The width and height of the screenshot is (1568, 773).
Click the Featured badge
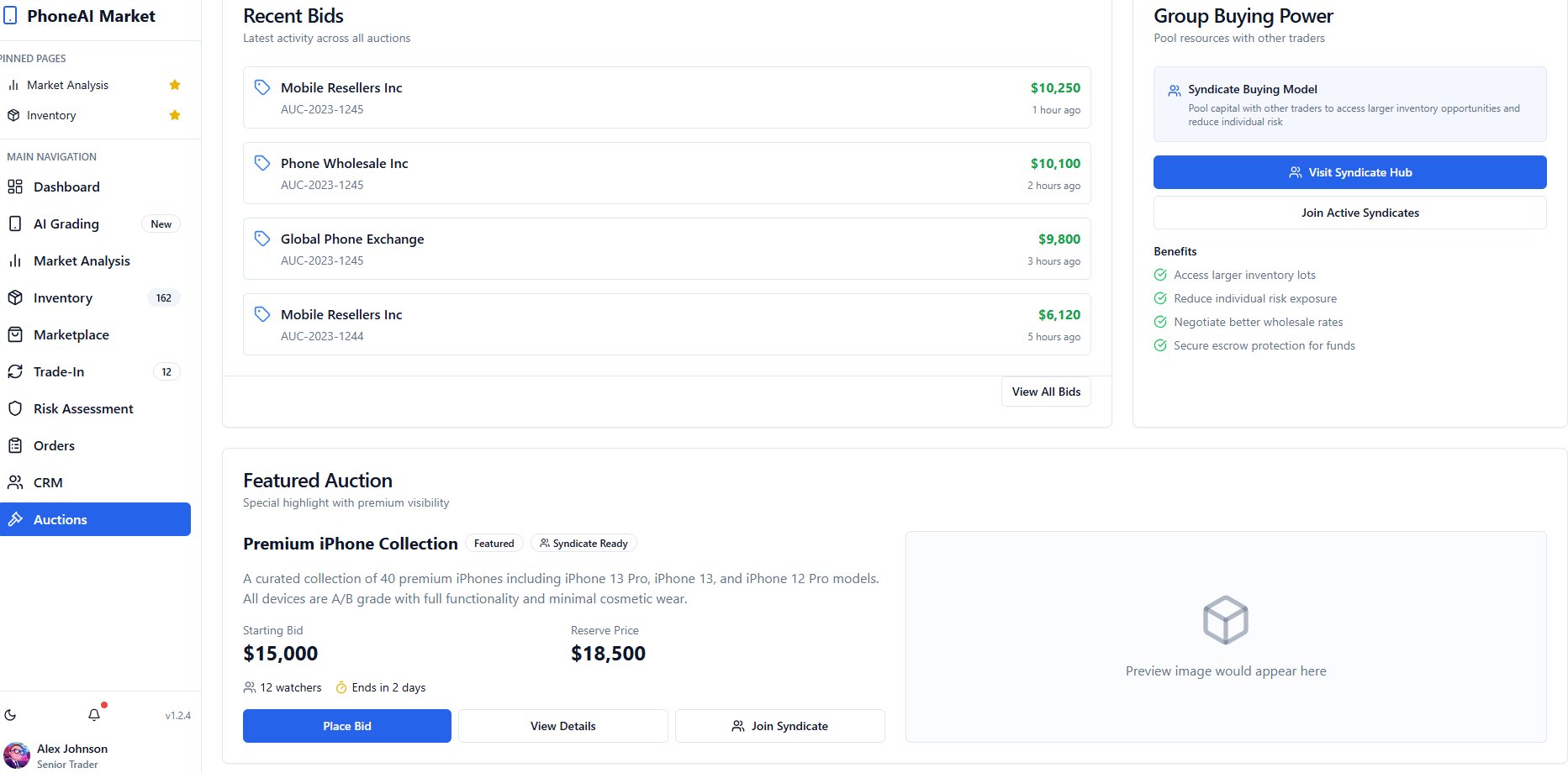(494, 544)
